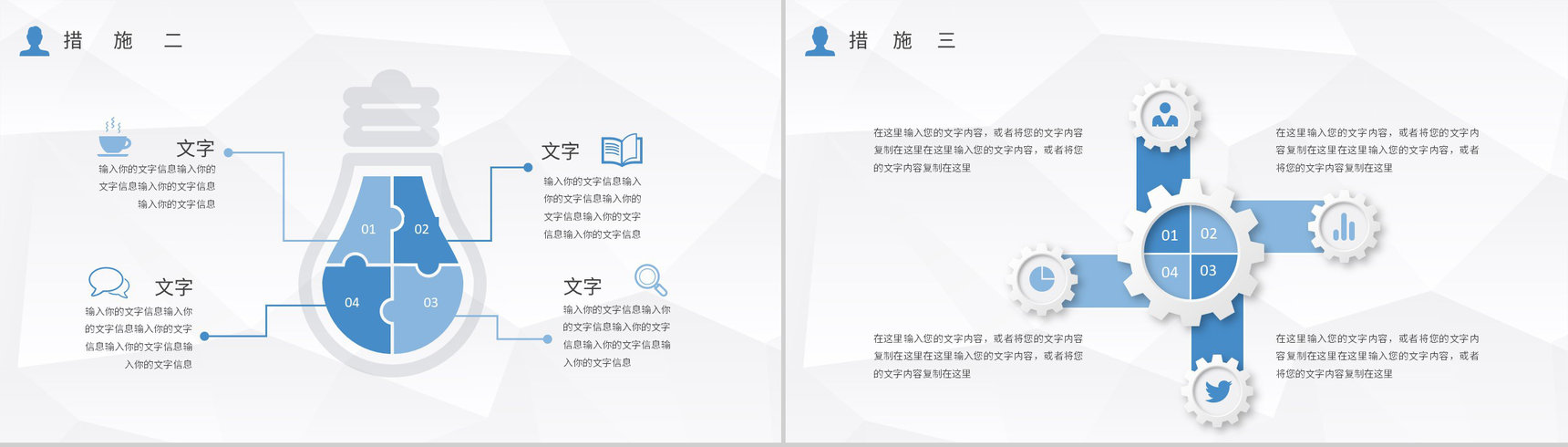This screenshot has height=447, width=1568.
Task: Select the paragraph under the book icon heading
Action: click(x=593, y=208)
